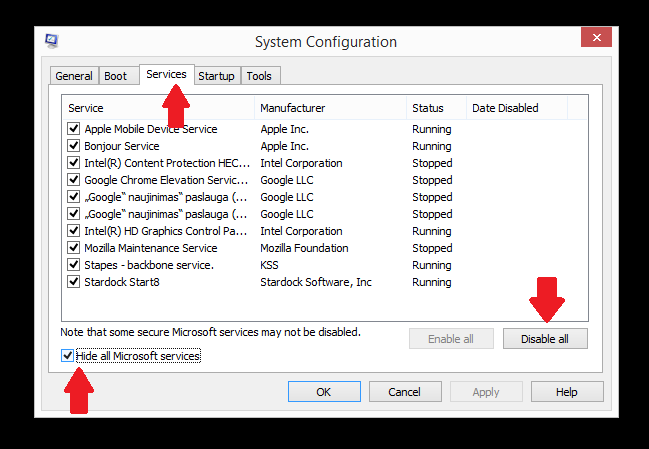Screen dimensions: 649x449
Task: Sort services by Status column header
Action: coord(435,108)
